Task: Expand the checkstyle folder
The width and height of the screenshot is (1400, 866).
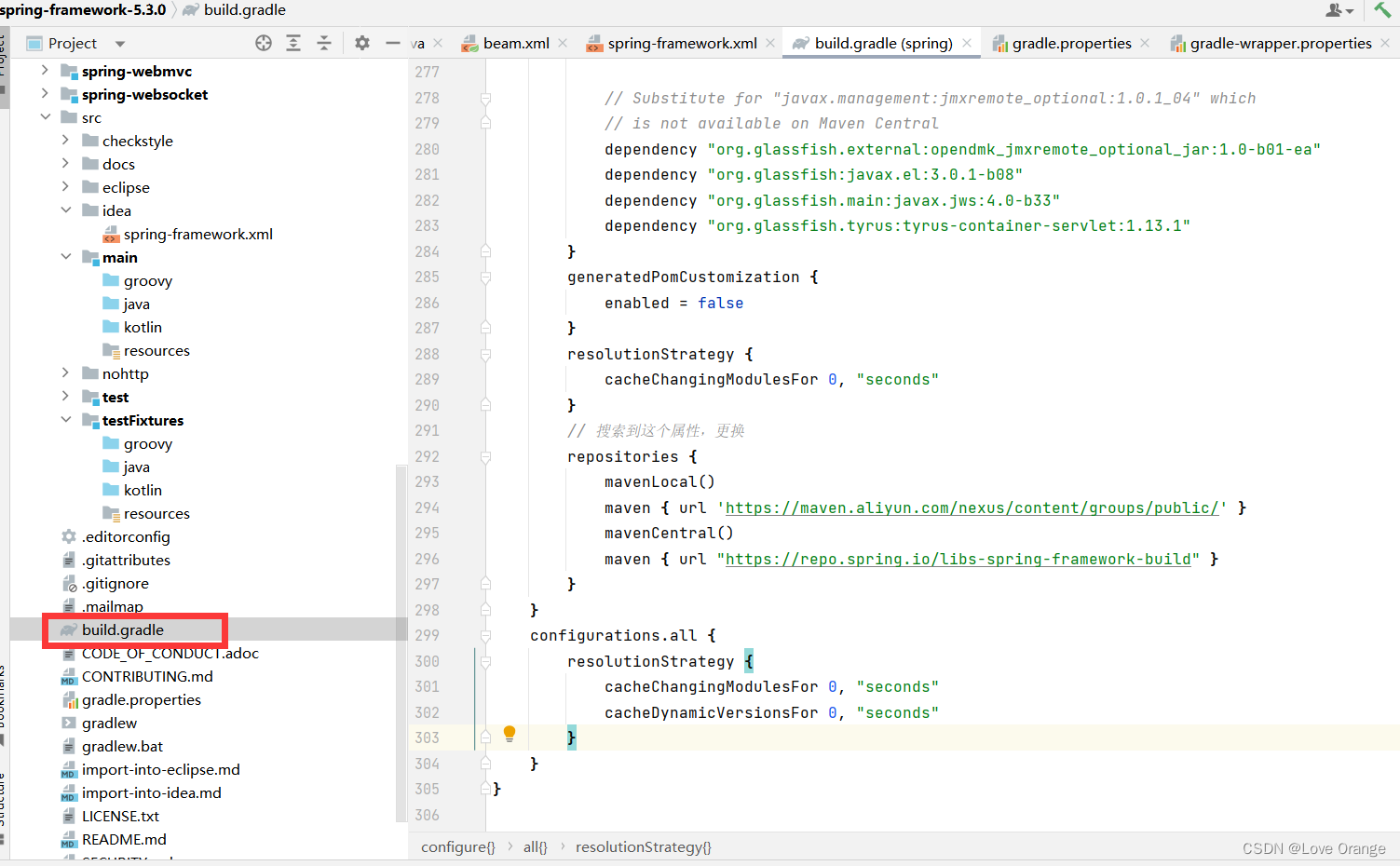Action: 65,140
